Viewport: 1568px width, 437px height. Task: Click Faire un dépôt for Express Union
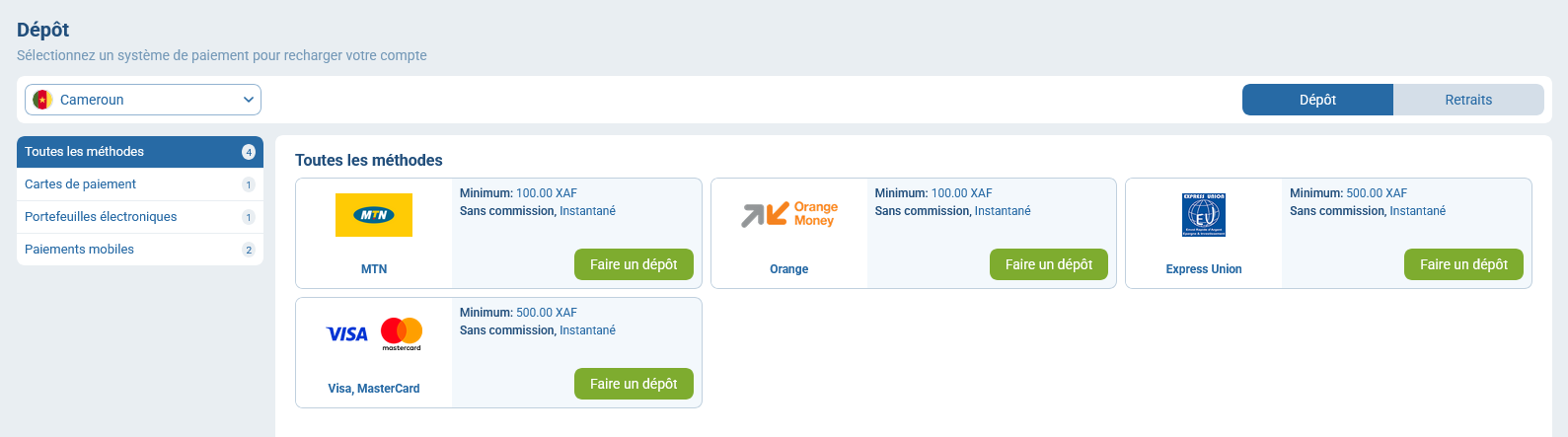coord(1463,264)
